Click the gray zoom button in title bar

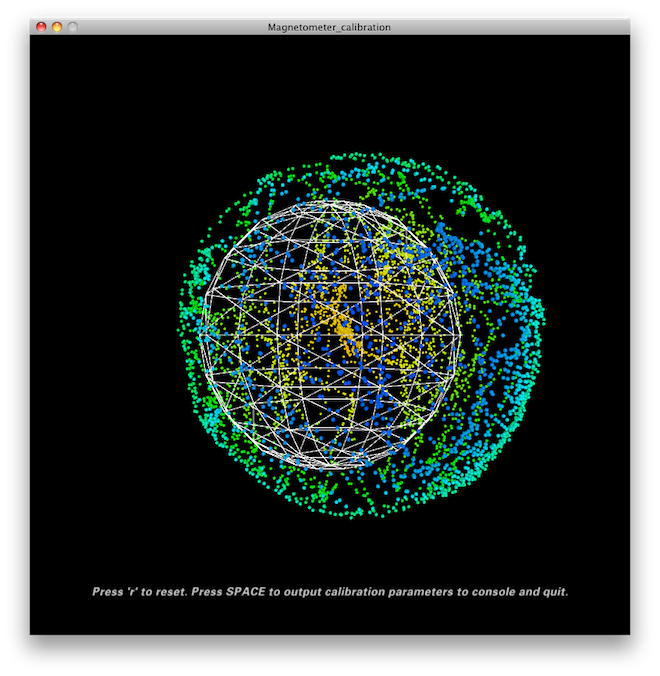coord(72,27)
